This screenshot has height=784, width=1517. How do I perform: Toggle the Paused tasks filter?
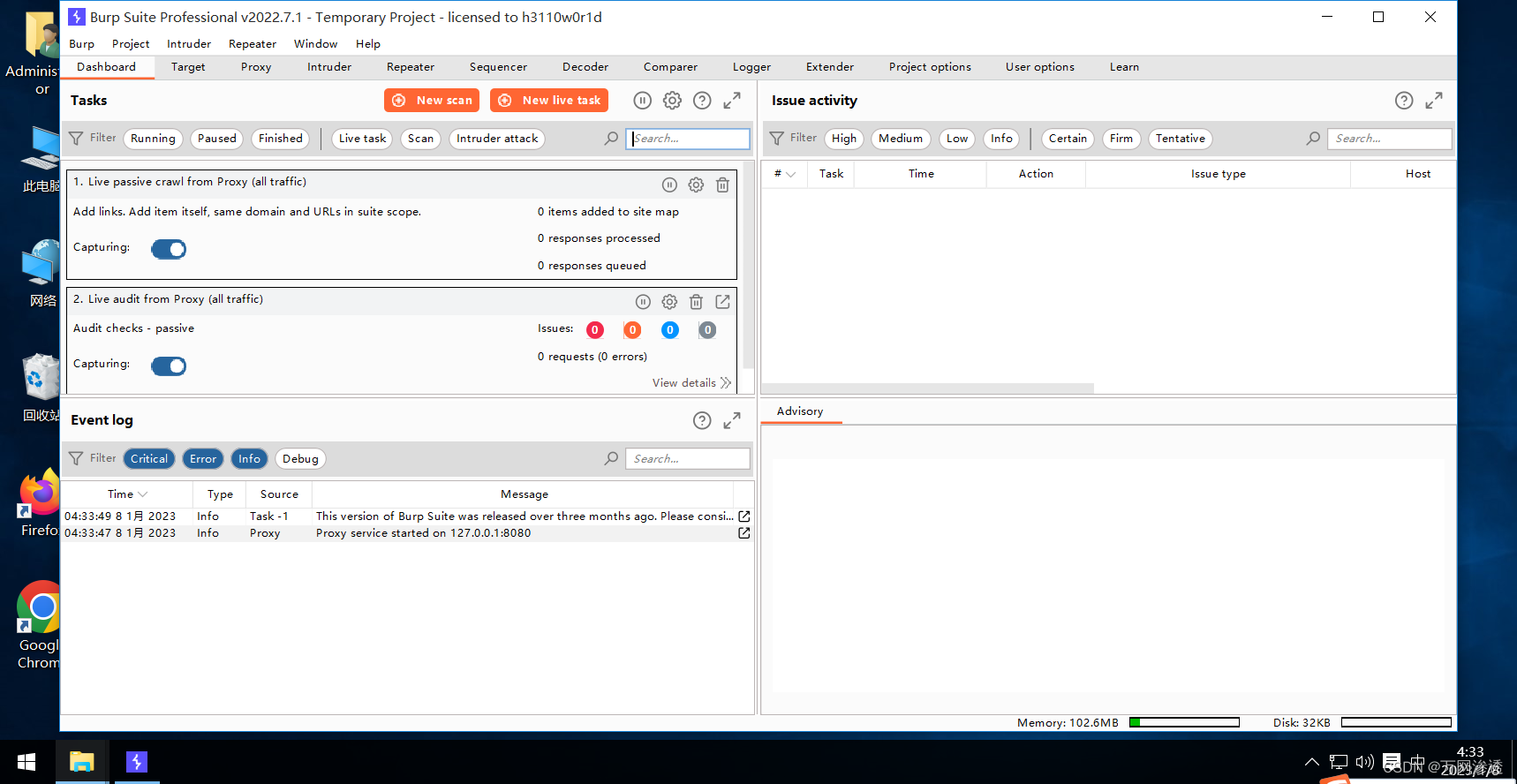[x=217, y=139]
